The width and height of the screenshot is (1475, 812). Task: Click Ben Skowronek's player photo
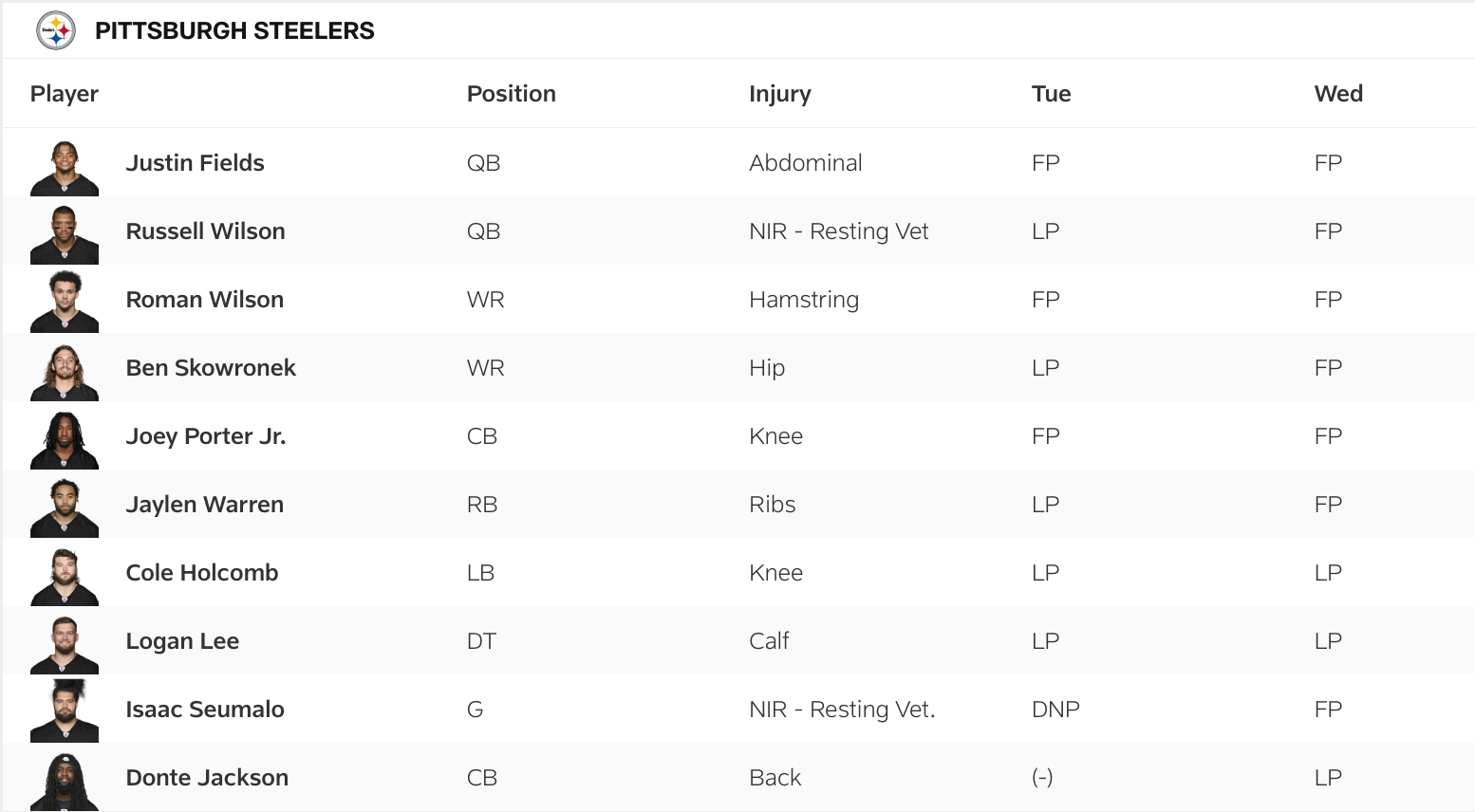pyautogui.click(x=65, y=372)
